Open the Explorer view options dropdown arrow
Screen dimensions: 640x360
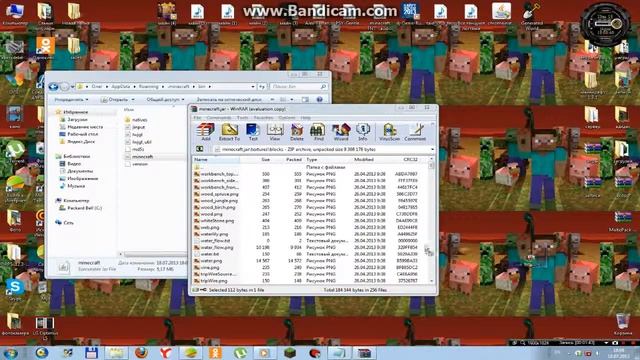(x=291, y=100)
